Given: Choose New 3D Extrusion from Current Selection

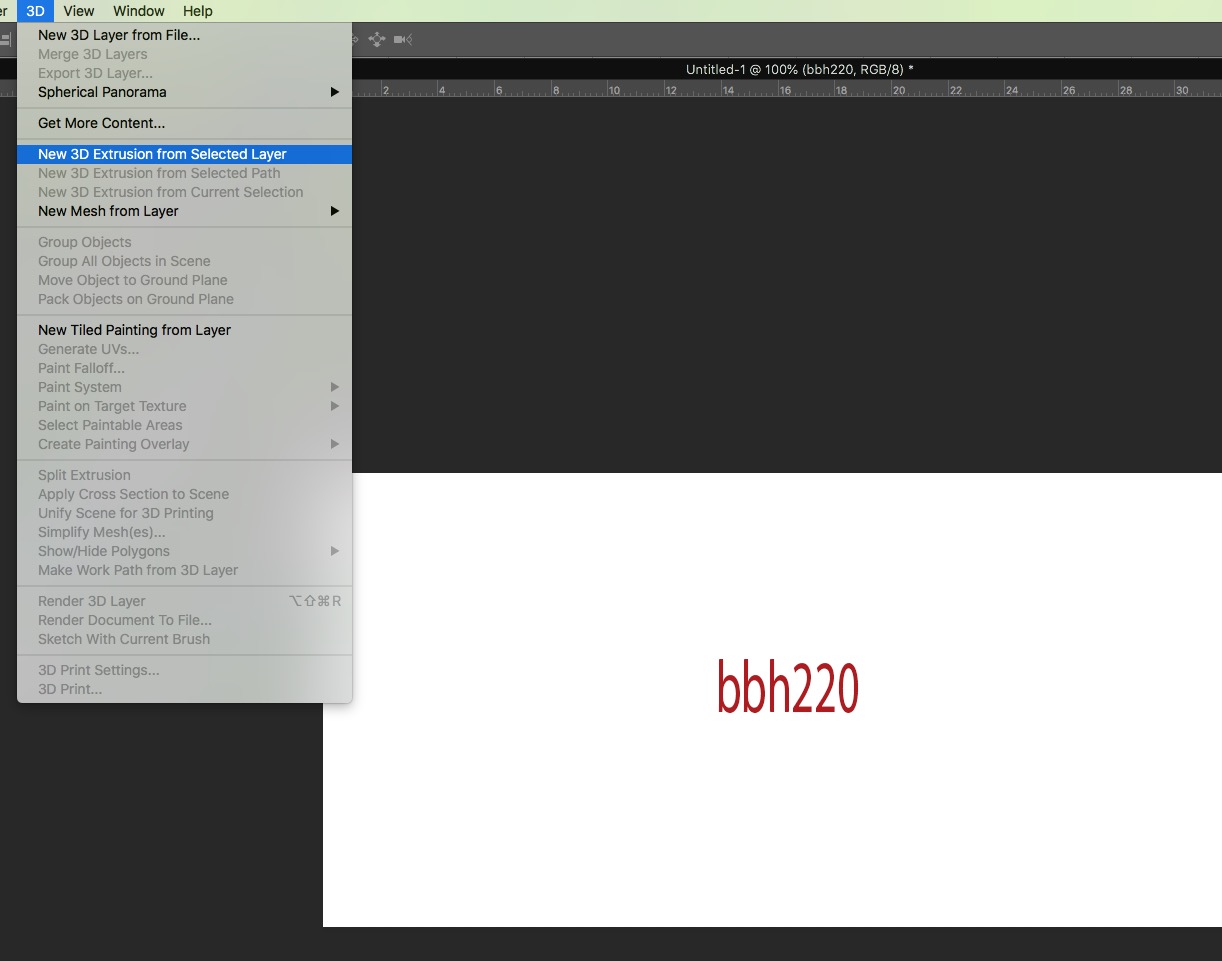Looking at the screenshot, I should pos(184,192).
